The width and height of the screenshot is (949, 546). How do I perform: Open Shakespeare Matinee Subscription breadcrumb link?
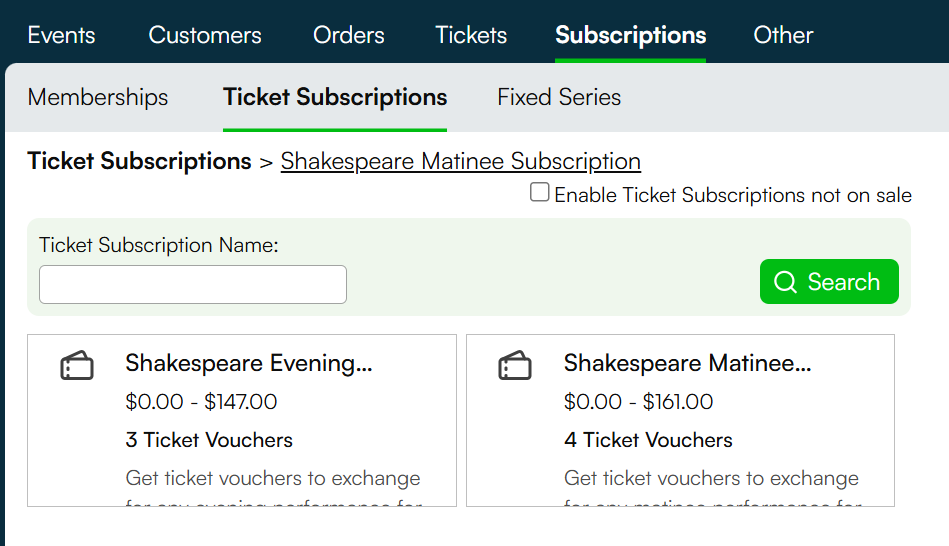pyautogui.click(x=461, y=161)
